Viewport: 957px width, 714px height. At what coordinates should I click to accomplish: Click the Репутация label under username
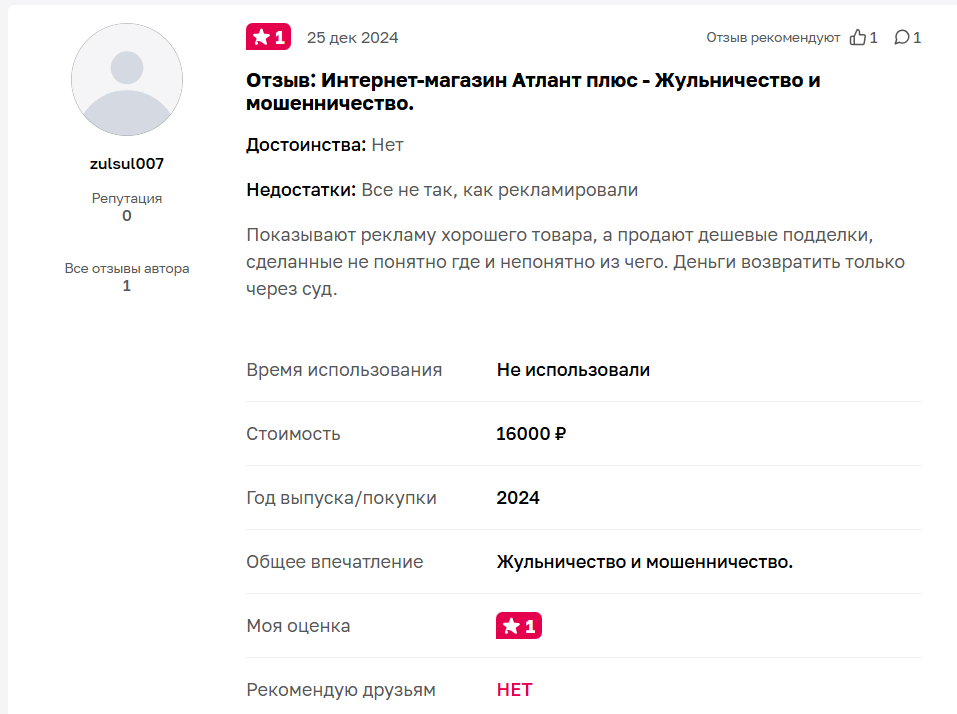127,198
